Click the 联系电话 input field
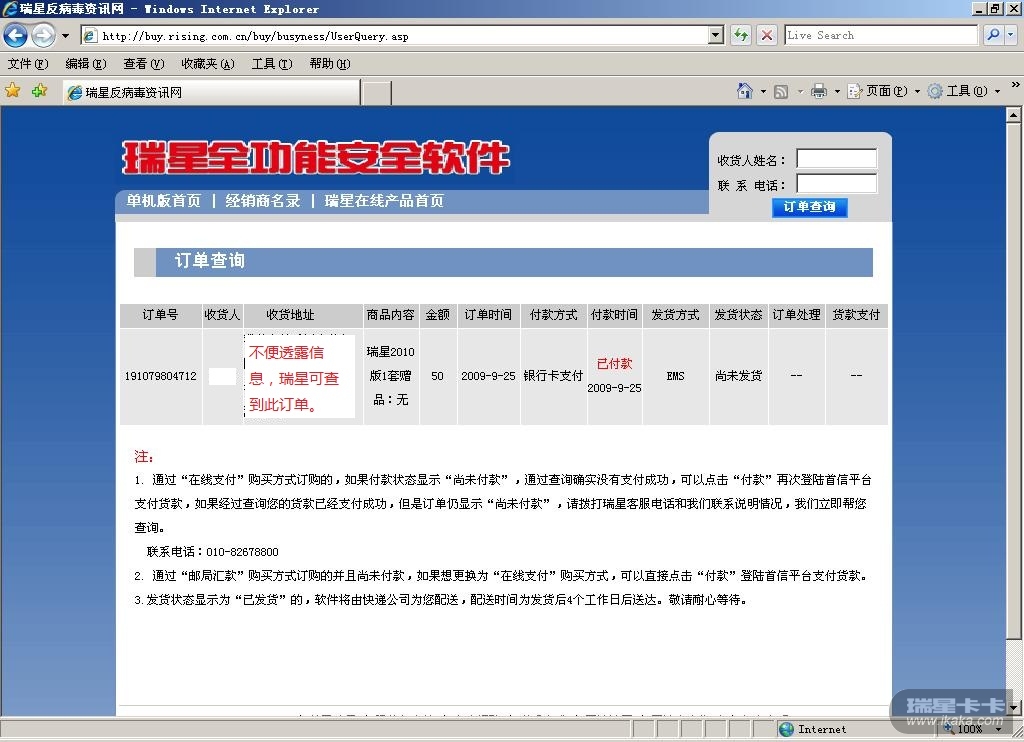Screen dimensions: 1024x742 (x=837, y=184)
